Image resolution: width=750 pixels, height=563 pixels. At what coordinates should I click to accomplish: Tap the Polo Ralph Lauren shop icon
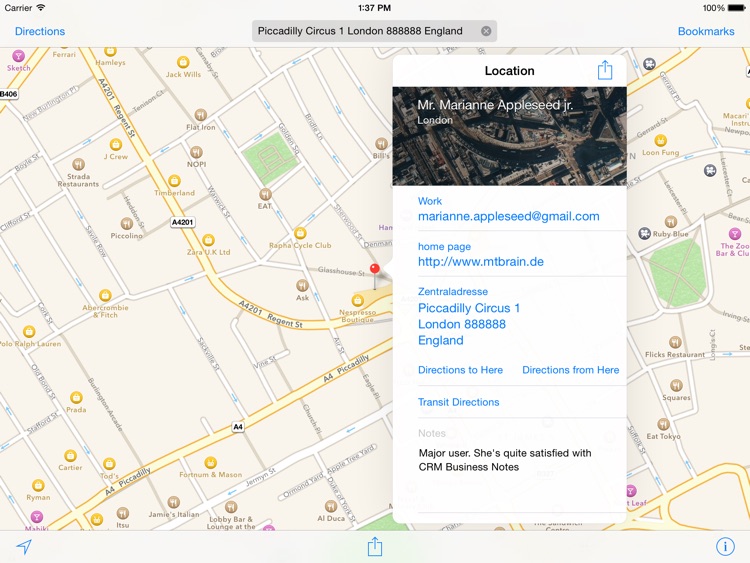(29, 331)
